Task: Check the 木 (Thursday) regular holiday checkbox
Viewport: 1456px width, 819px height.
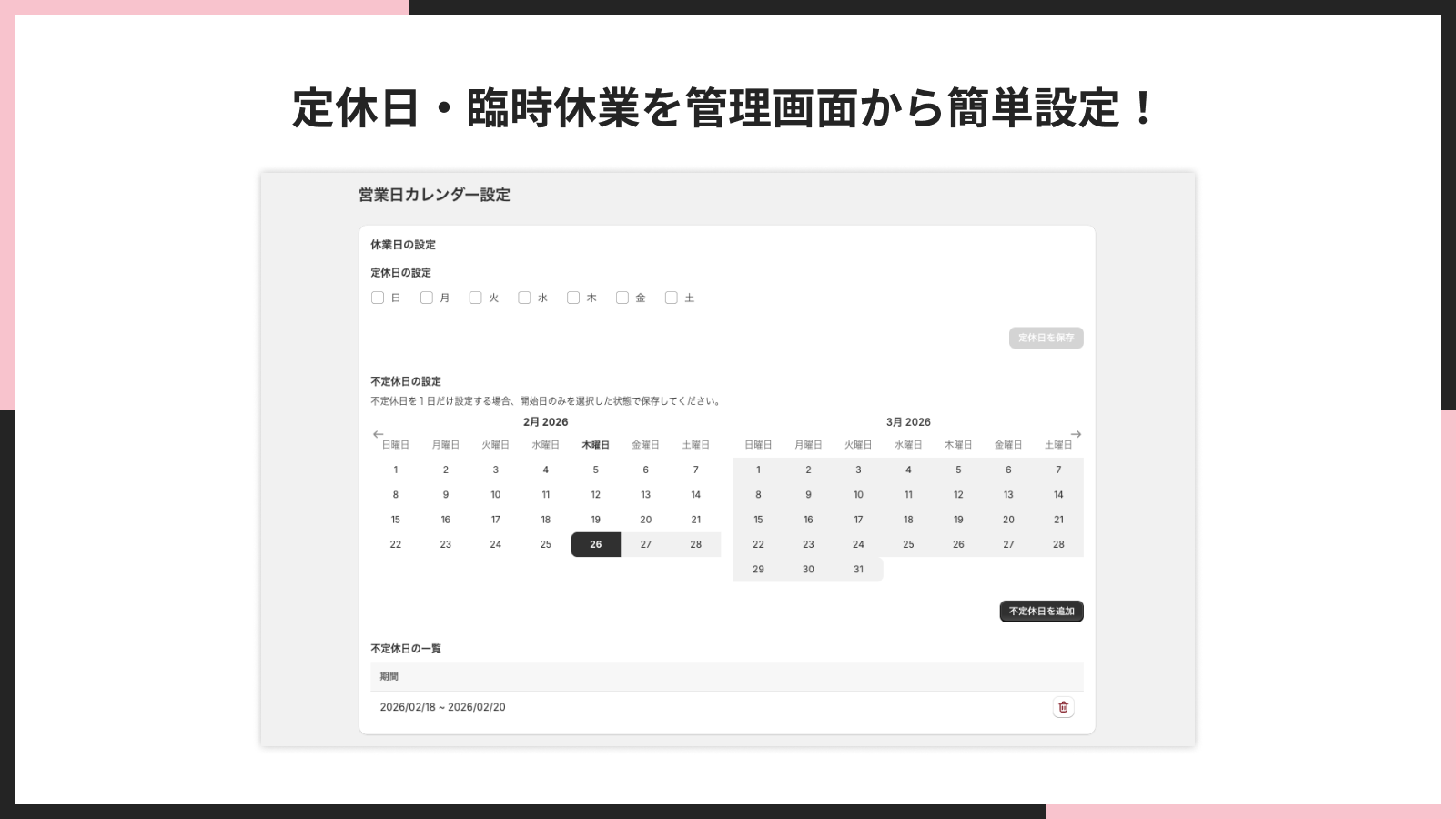Action: pyautogui.click(x=573, y=298)
